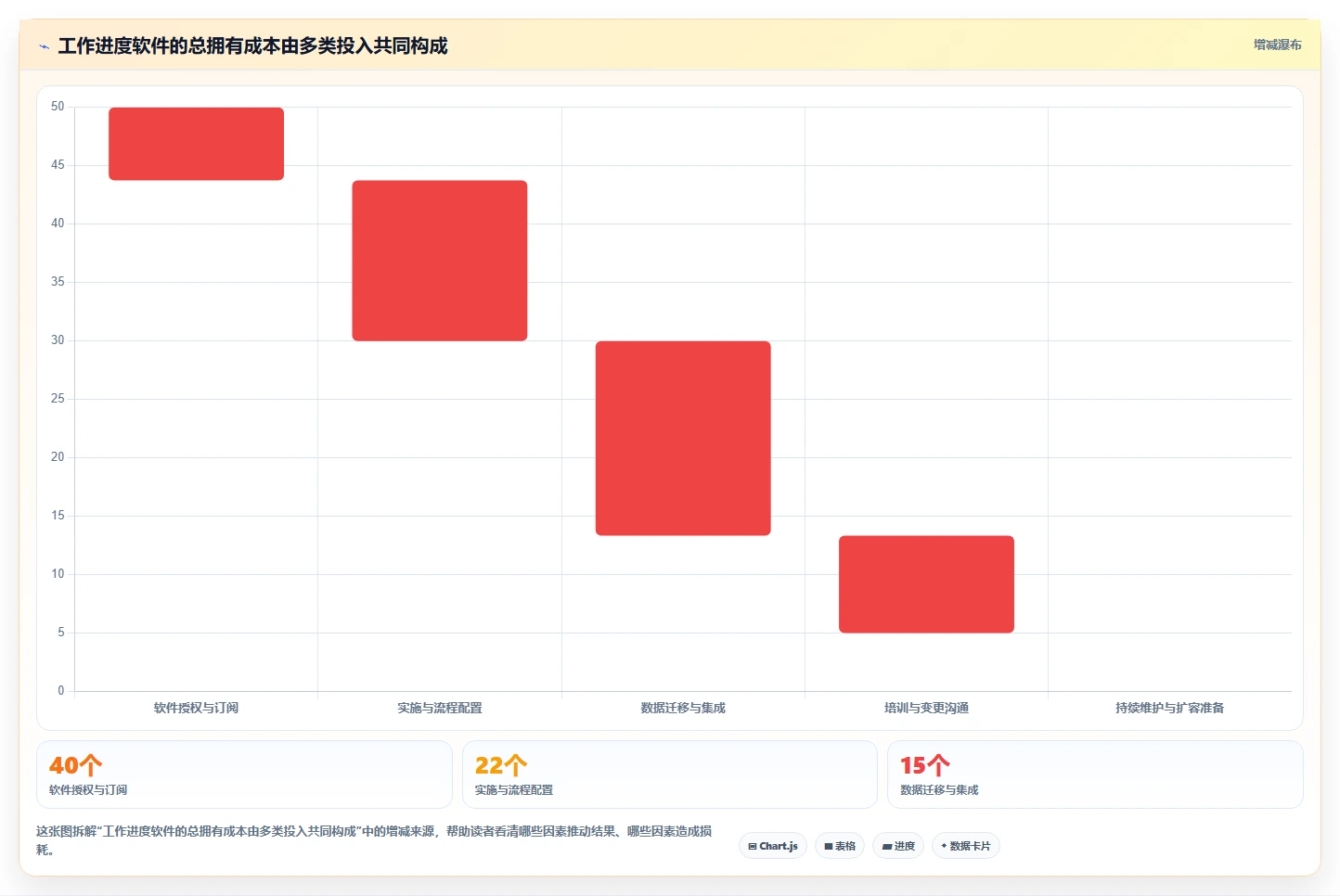Click the 数据迁移与集成 caption in the stat card
Image resolution: width=1340 pixels, height=896 pixels.
(939, 790)
